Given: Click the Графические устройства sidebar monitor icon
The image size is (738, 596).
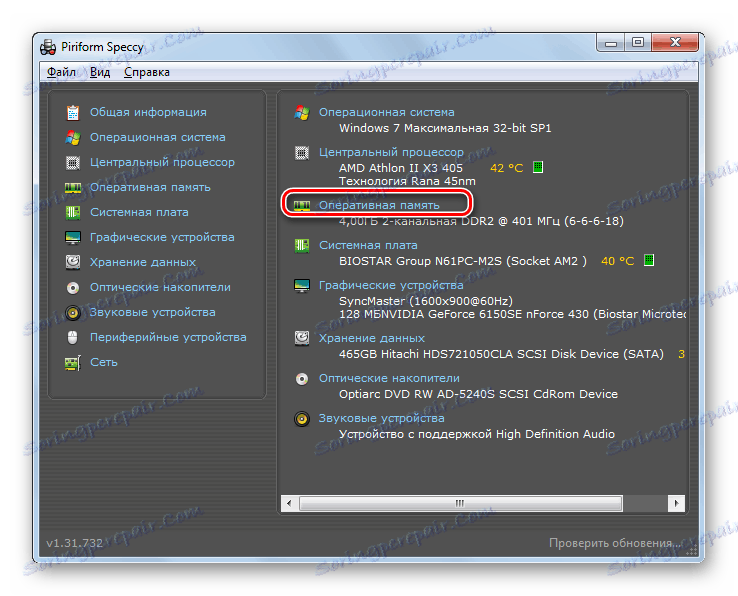Looking at the screenshot, I should (72, 237).
